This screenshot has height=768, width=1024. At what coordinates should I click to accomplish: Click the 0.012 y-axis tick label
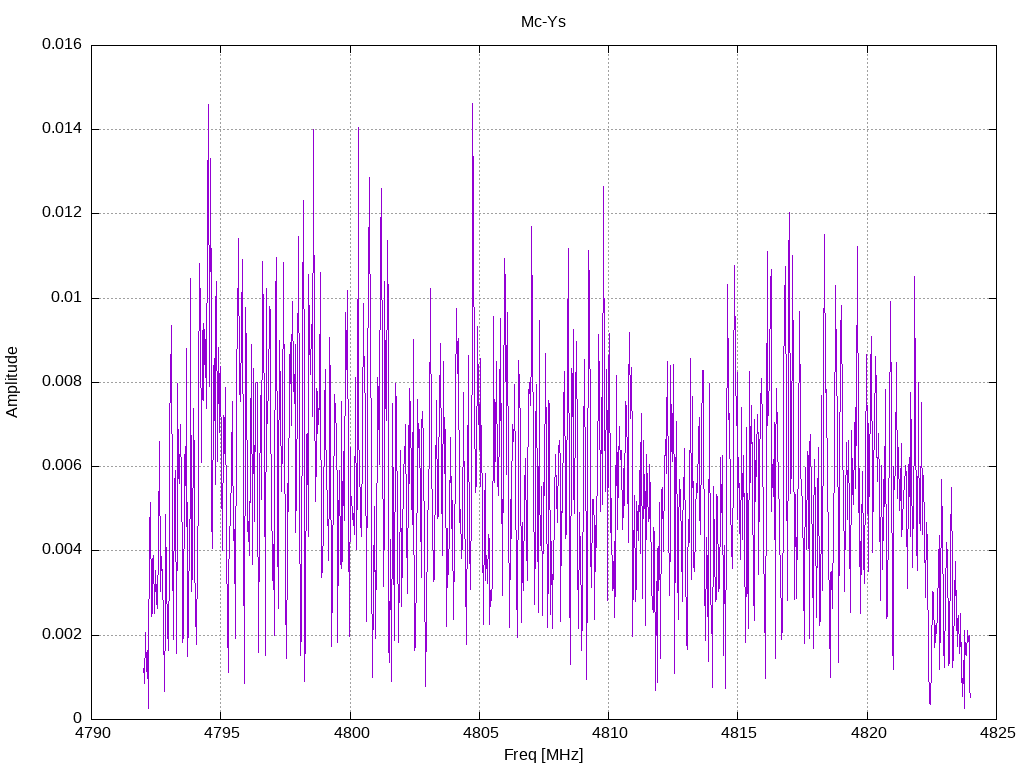pos(62,213)
